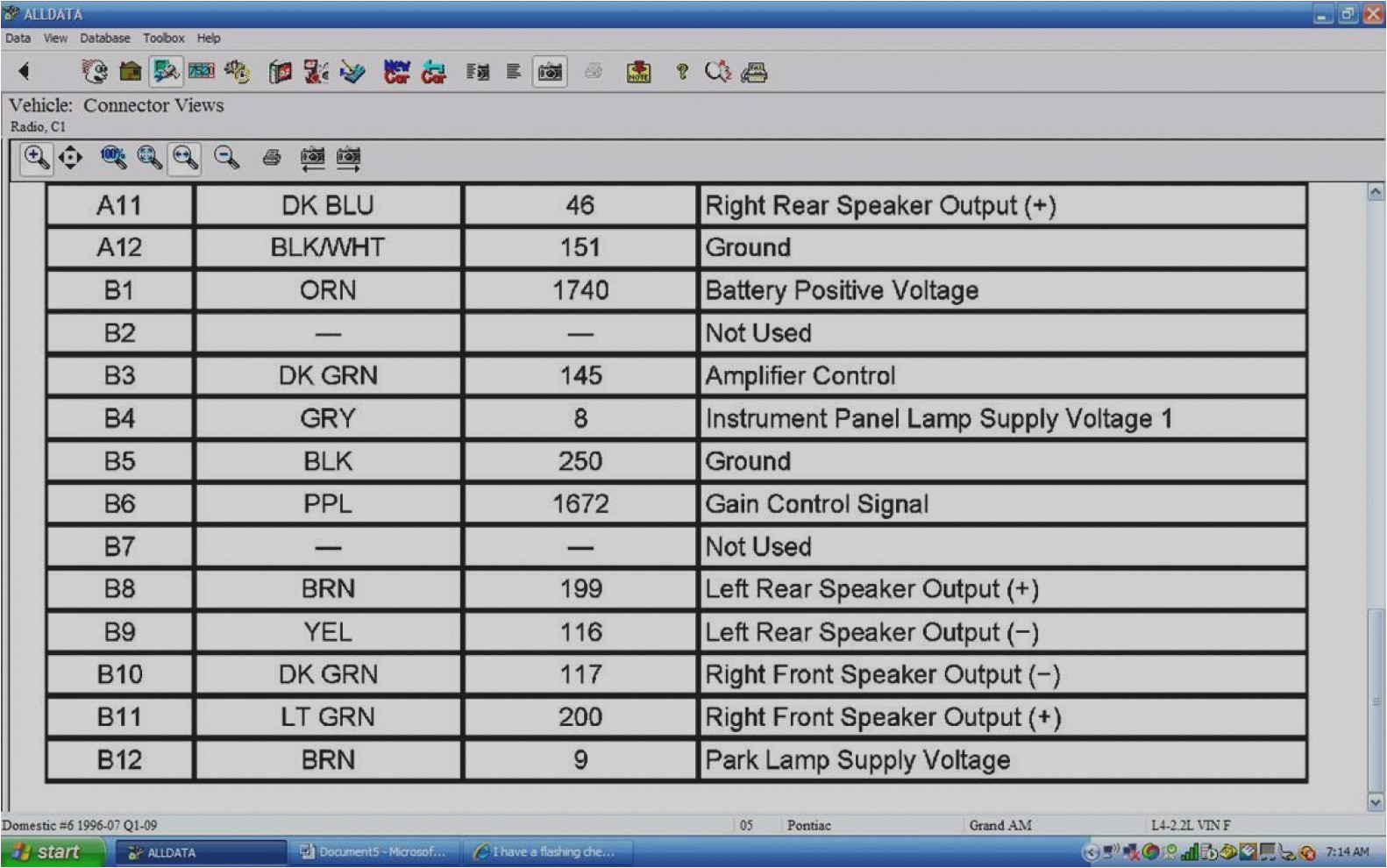Switch to Document5 Microsoft Word taskbar button

click(374, 852)
